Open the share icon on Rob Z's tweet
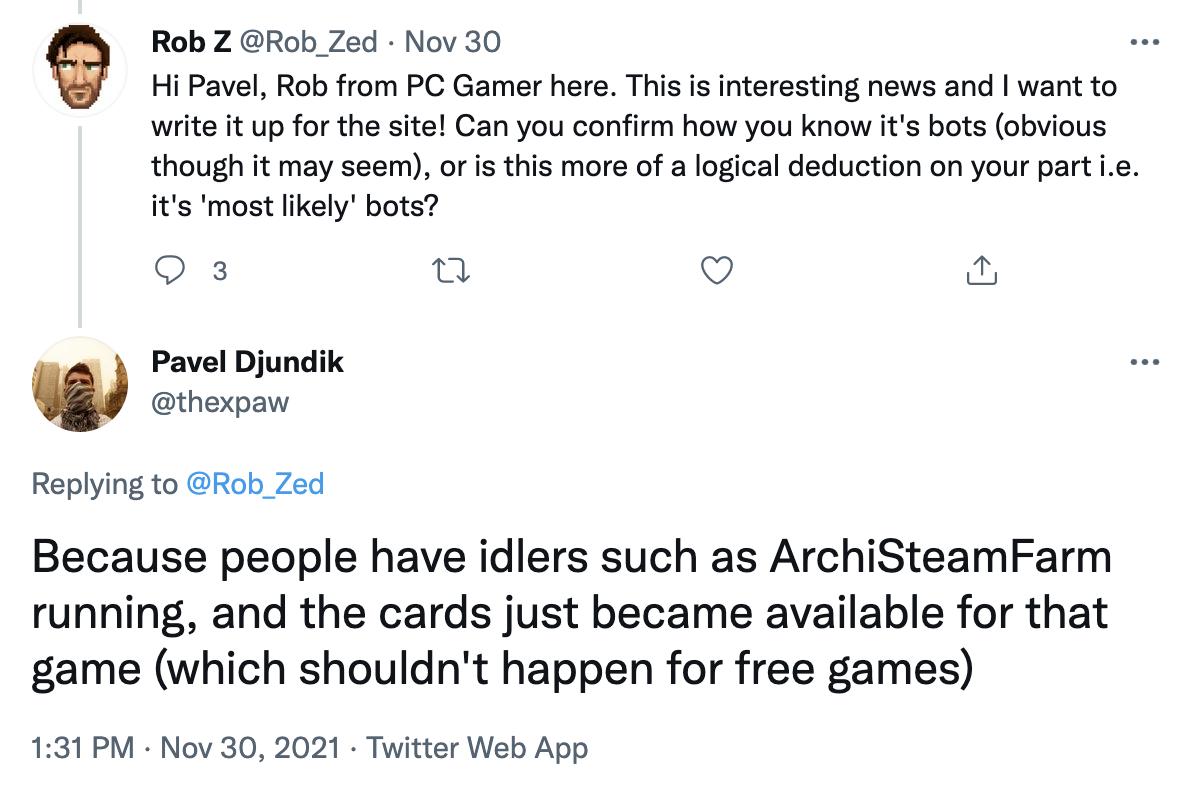 pyautogui.click(x=981, y=270)
